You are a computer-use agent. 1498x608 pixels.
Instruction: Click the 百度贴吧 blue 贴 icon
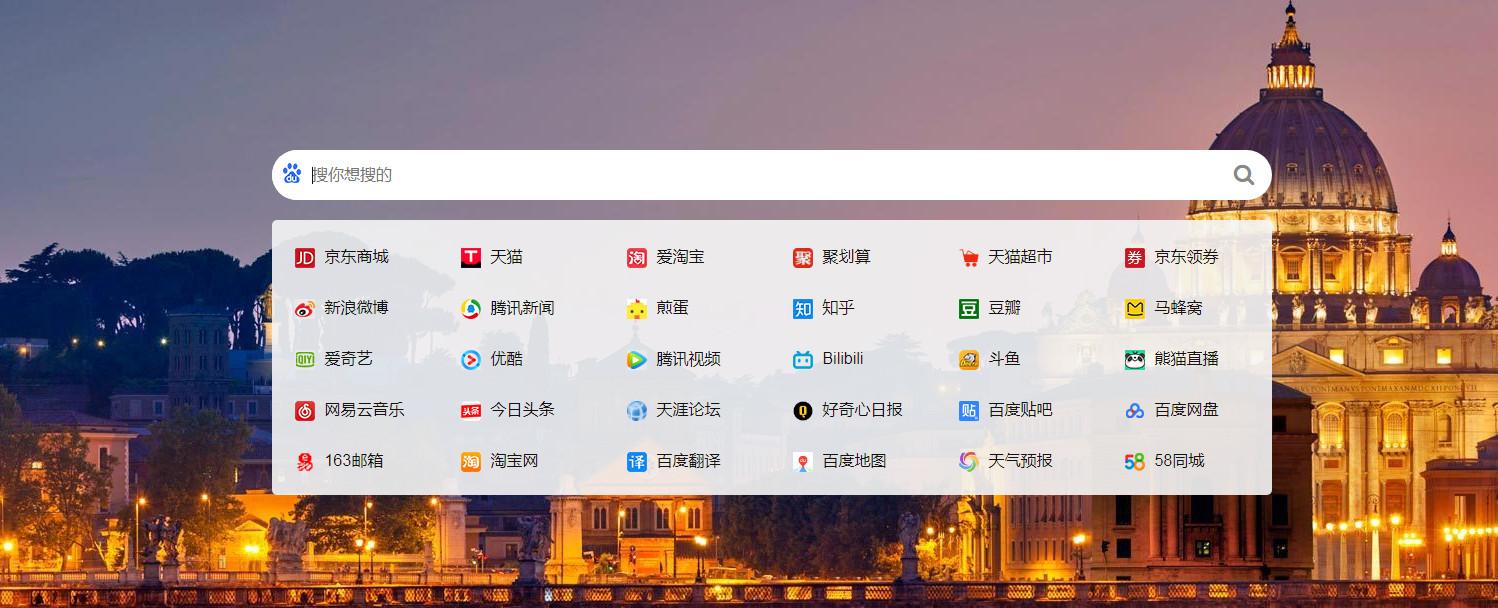(x=969, y=411)
